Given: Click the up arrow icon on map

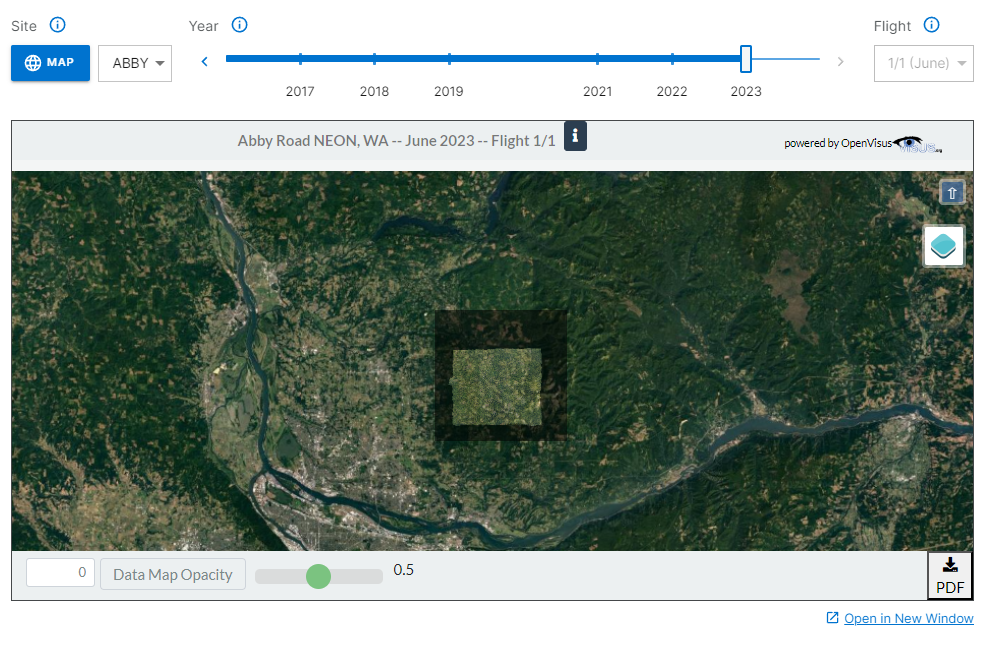Looking at the screenshot, I should point(952,192).
